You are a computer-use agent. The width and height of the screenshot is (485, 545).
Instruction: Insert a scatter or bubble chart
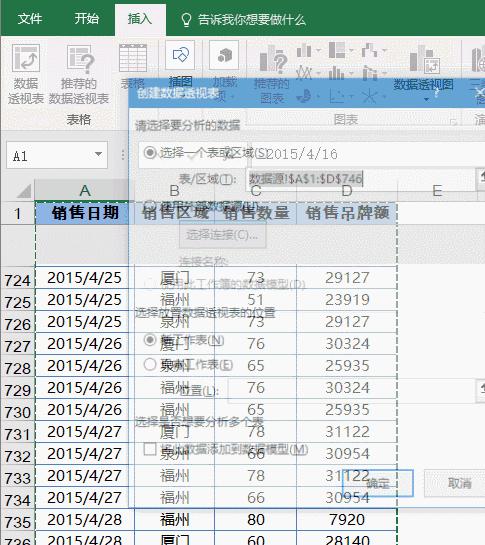[337, 96]
